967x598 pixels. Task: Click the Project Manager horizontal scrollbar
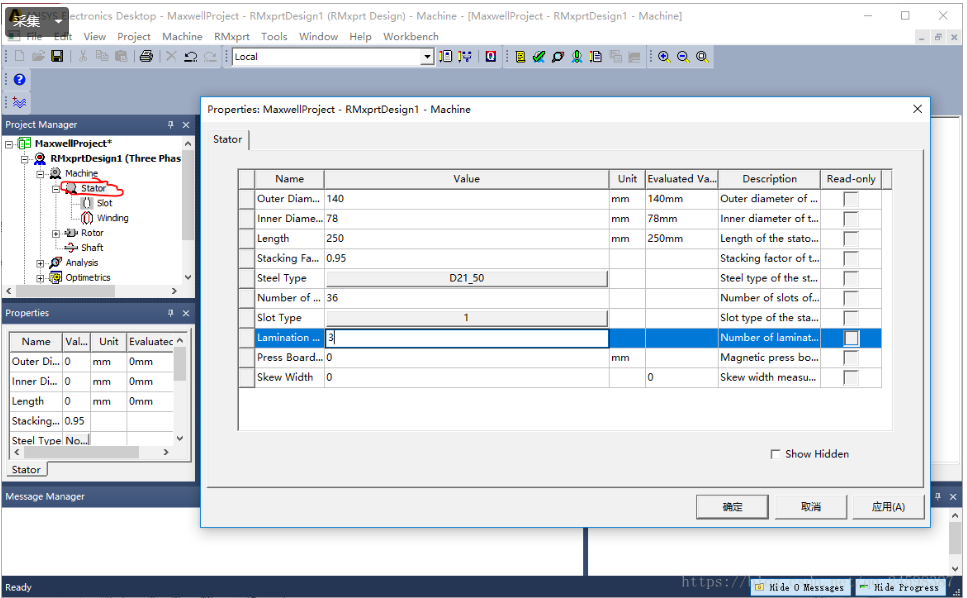coord(92,290)
